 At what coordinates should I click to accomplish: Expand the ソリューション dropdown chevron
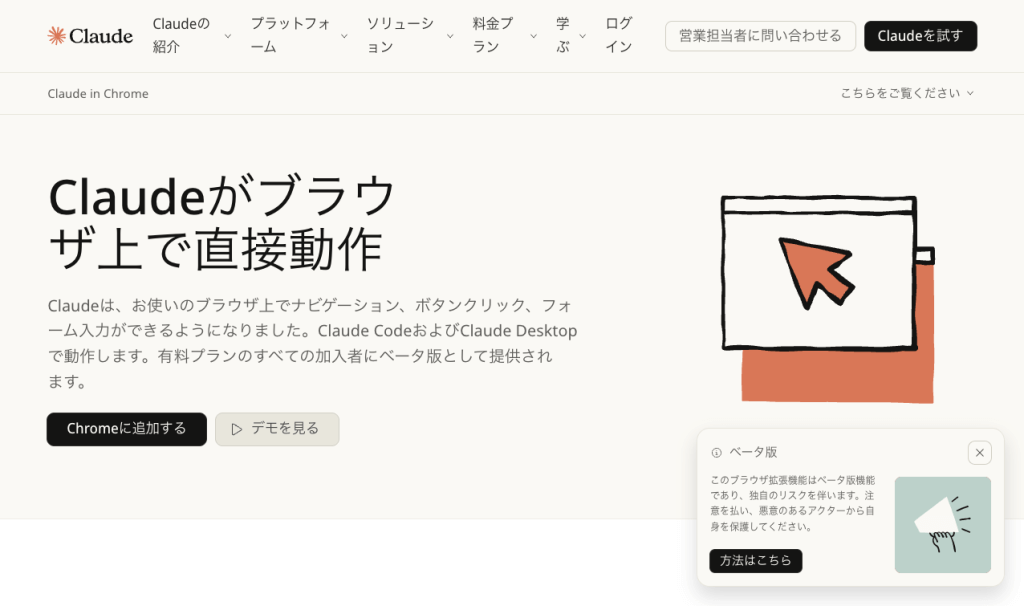click(450, 36)
